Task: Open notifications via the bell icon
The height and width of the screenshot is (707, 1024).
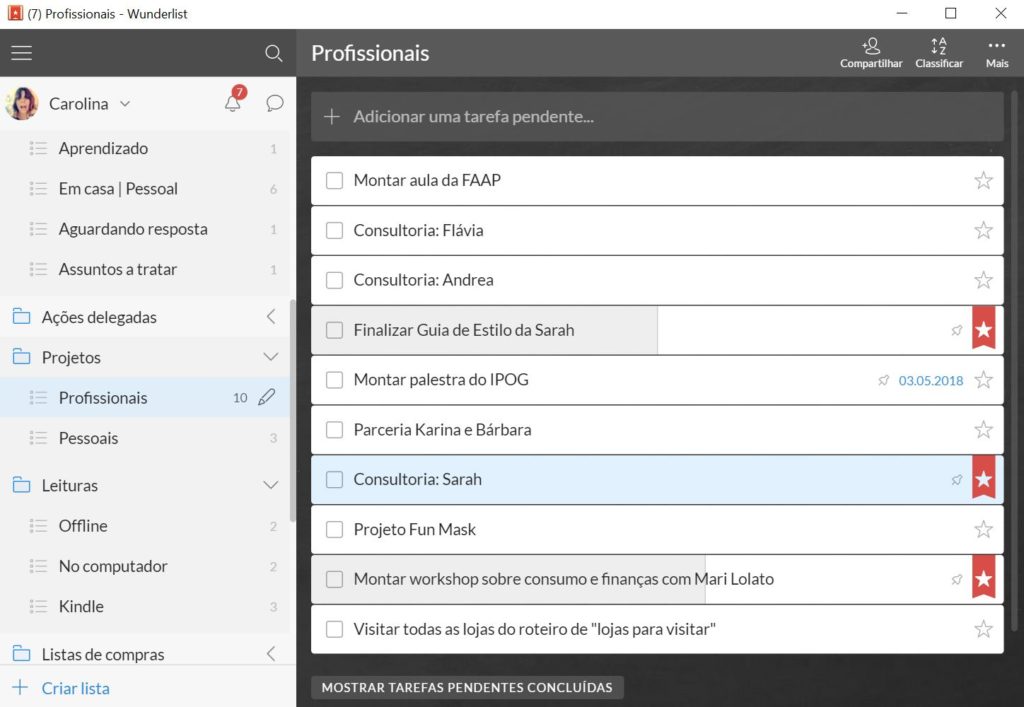Action: coord(233,104)
